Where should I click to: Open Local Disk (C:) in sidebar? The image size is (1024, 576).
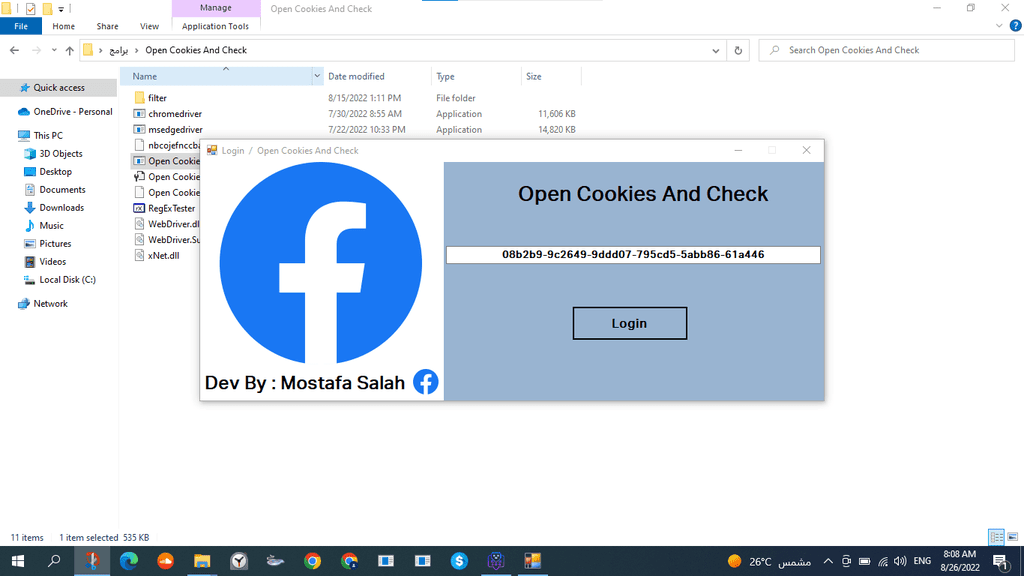[67, 280]
